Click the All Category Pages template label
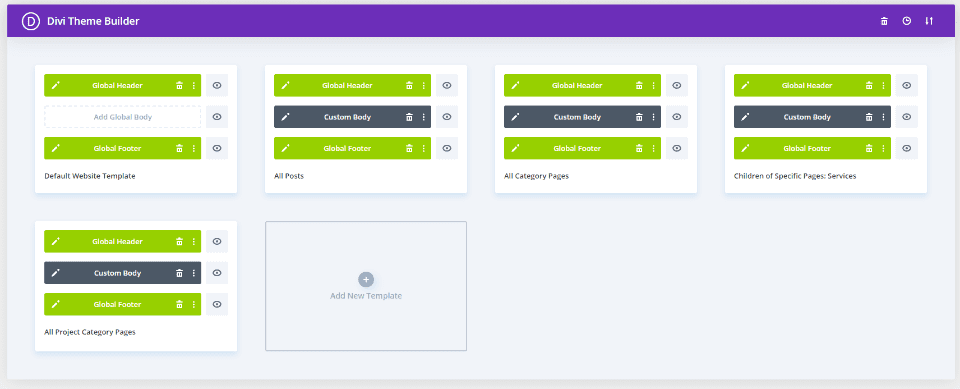This screenshot has height=389, width=960. pyautogui.click(x=536, y=176)
